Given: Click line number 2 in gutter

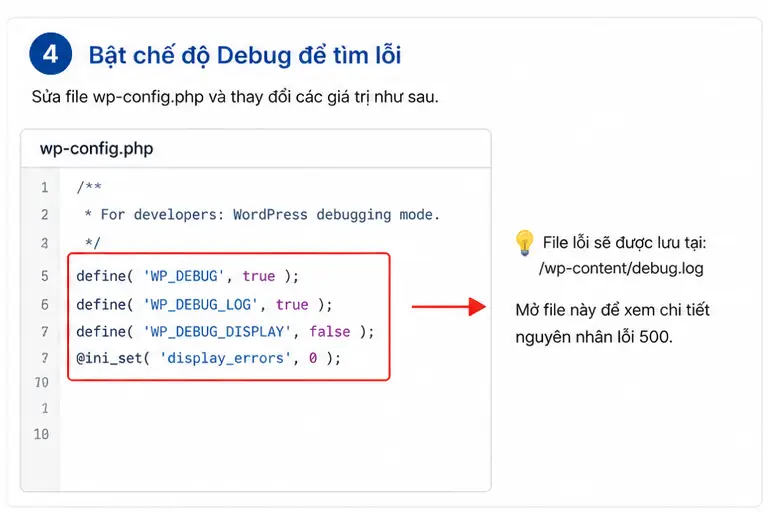Looking at the screenshot, I should pyautogui.click(x=45, y=215).
